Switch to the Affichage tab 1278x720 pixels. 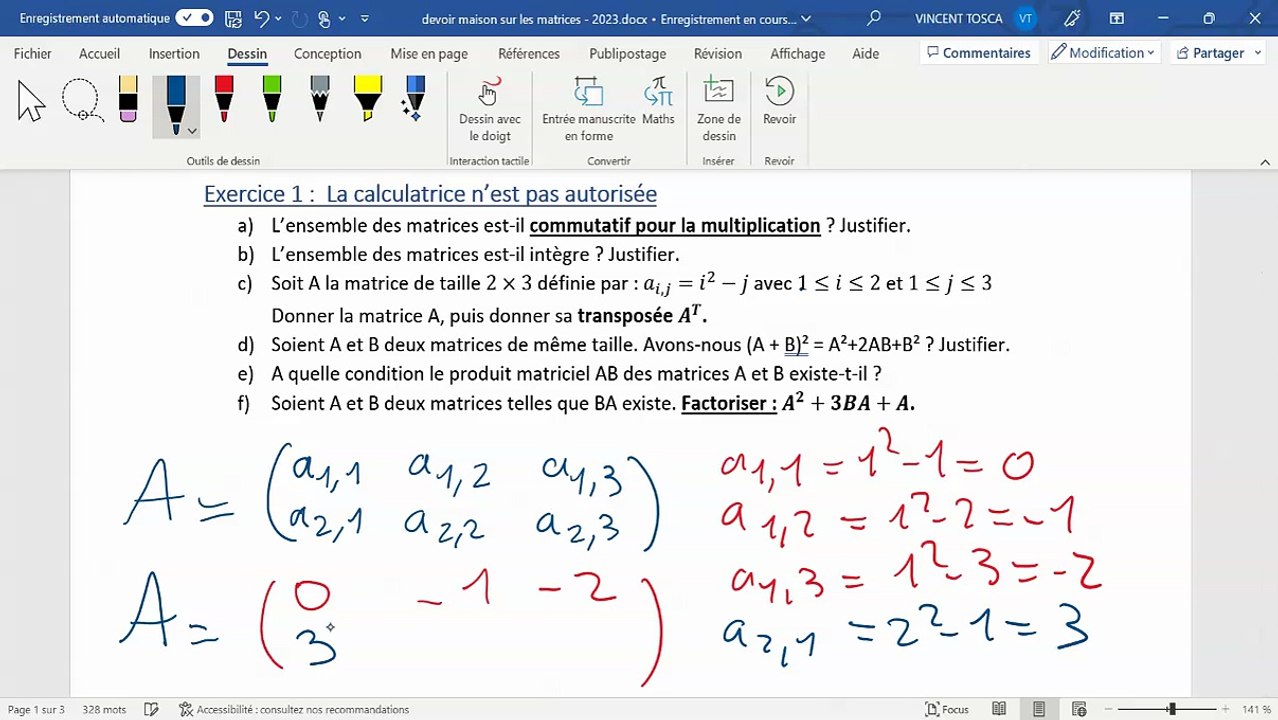pos(798,54)
